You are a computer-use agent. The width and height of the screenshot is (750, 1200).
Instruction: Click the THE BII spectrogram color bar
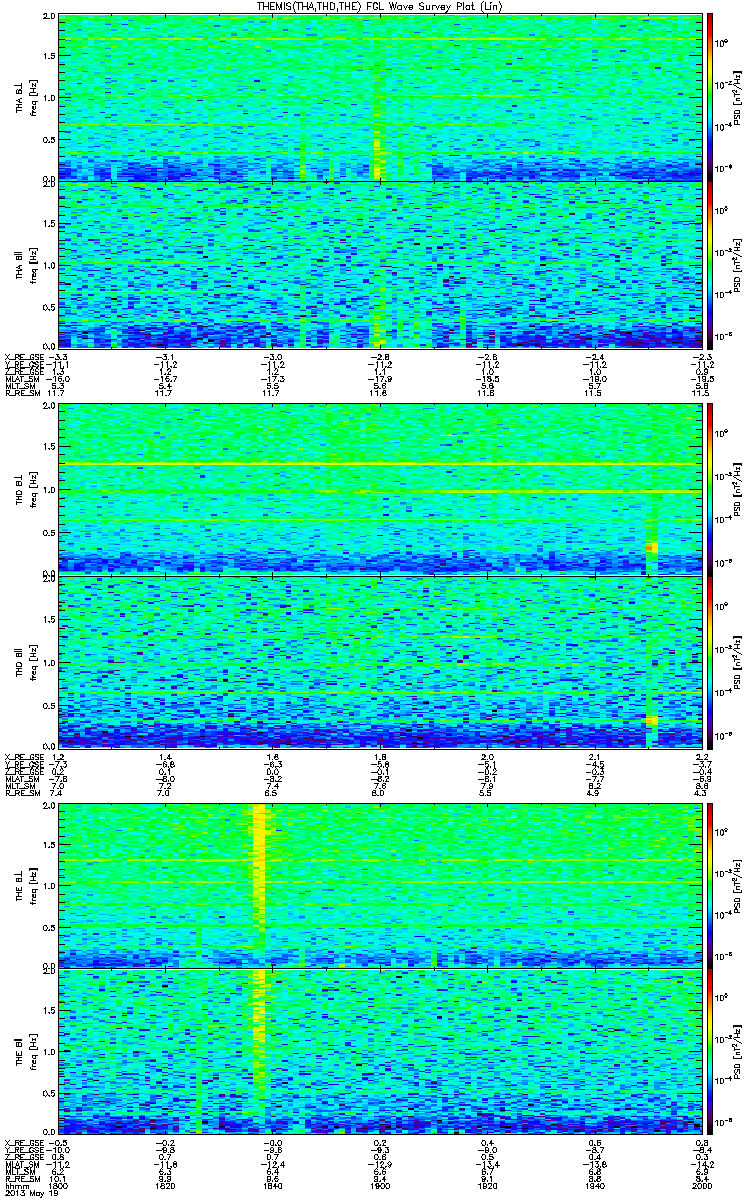pyautogui.click(x=711, y=1053)
